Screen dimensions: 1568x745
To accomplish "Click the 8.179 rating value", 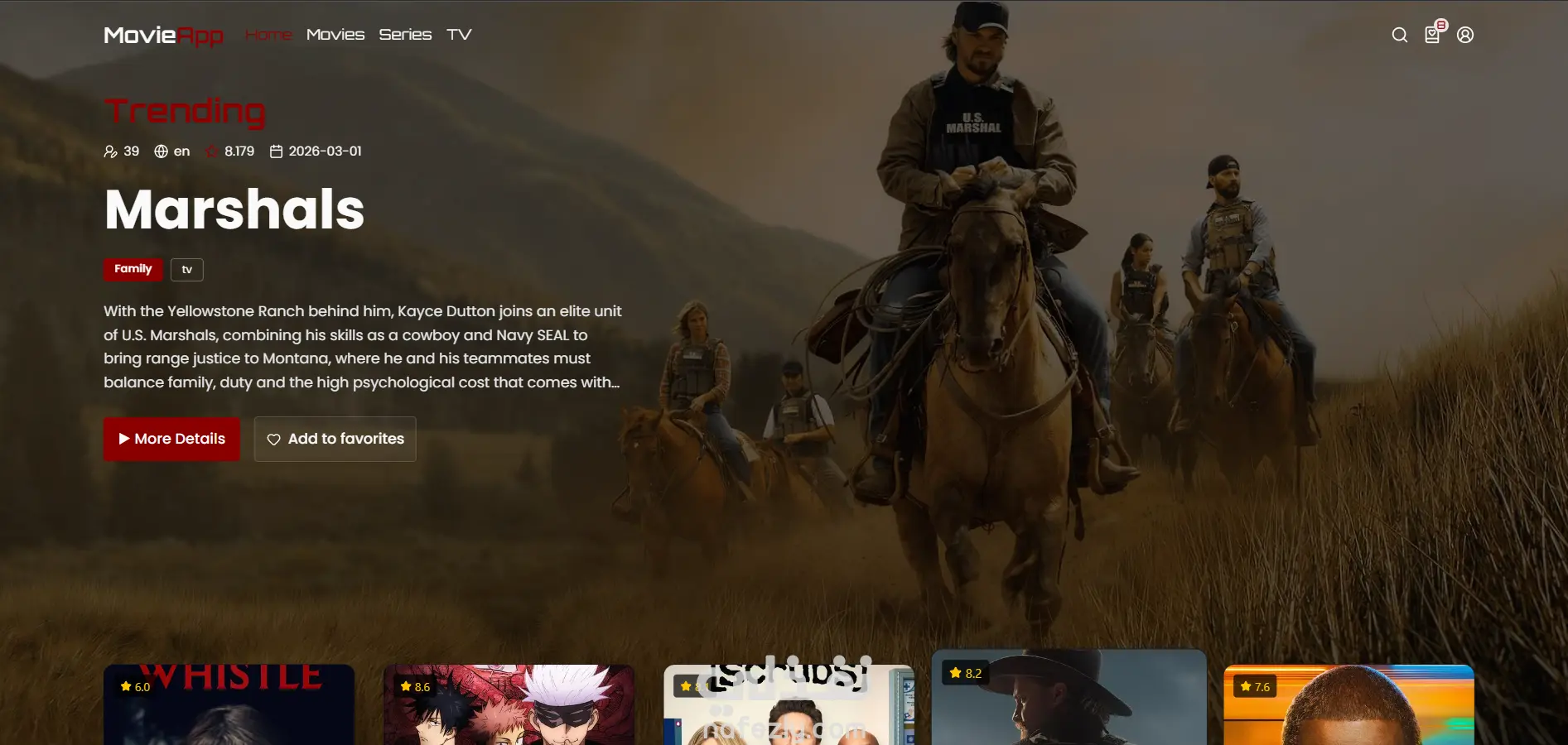I will [x=239, y=151].
